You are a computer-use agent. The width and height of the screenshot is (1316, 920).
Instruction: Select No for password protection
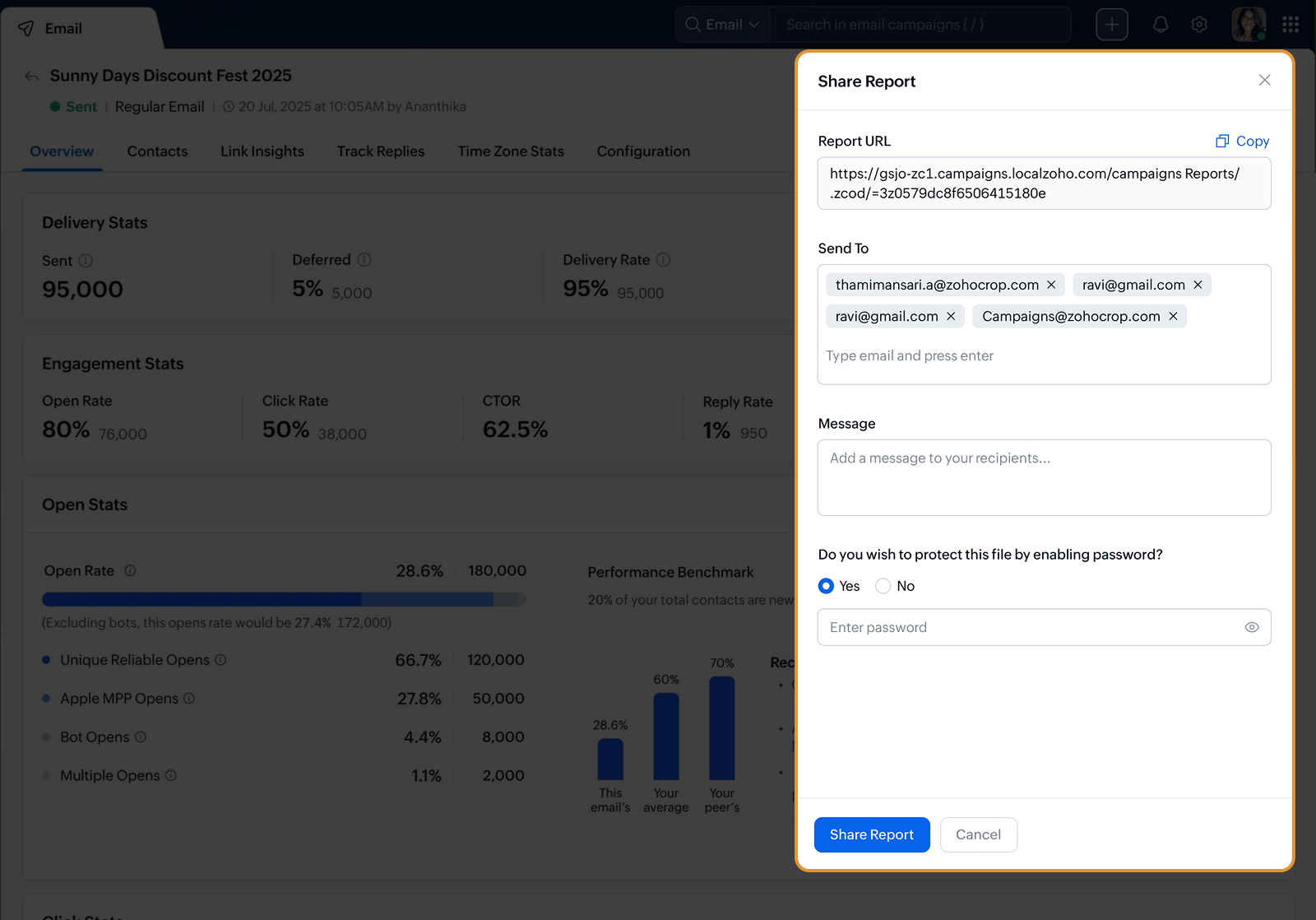point(883,586)
